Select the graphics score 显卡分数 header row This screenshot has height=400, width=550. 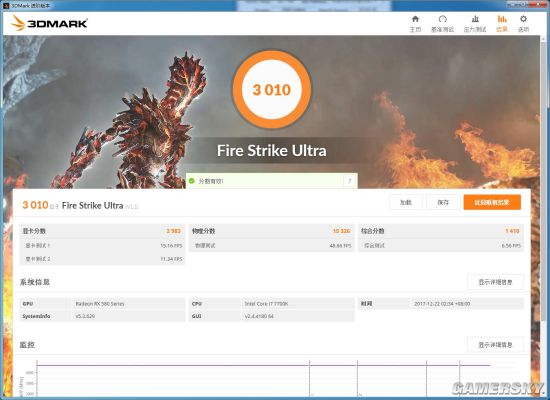(102, 231)
